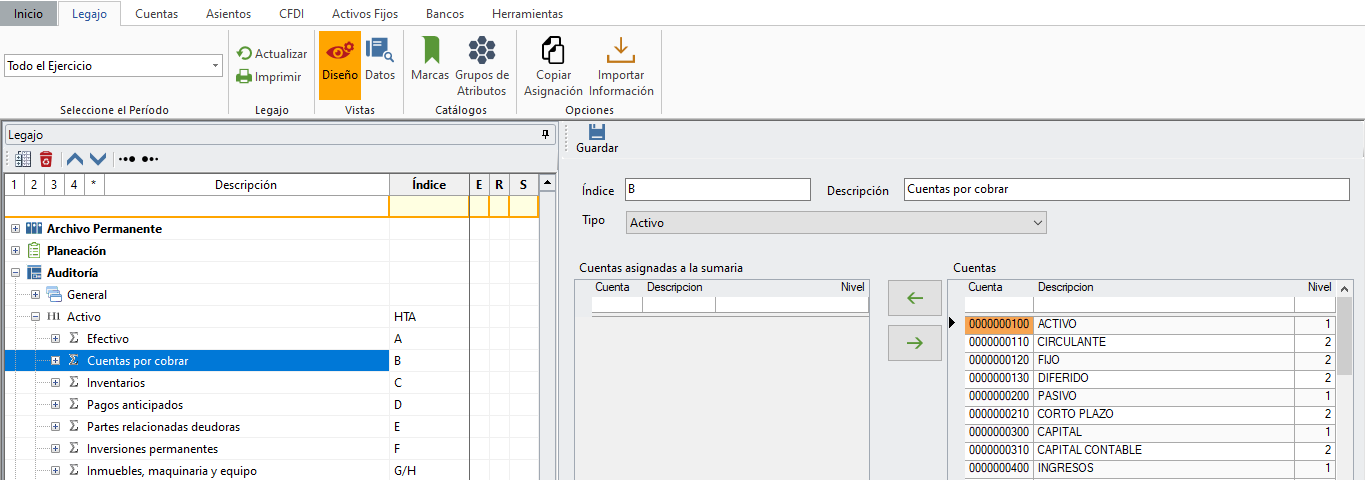This screenshot has height=480, width=1365.
Task: Open Grupos de Atributos catalog
Action: pos(482,66)
